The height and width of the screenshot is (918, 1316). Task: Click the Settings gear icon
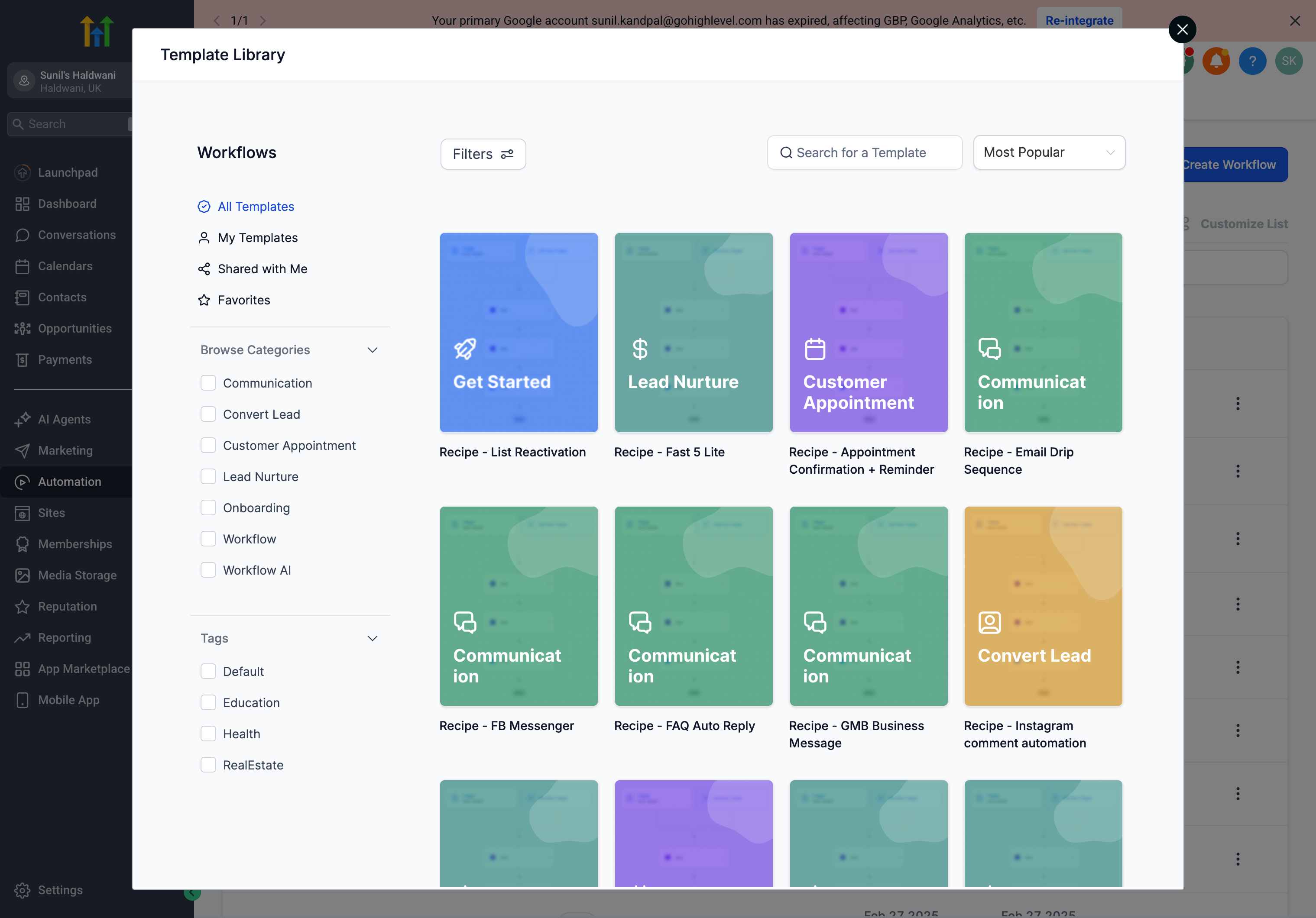(23, 890)
